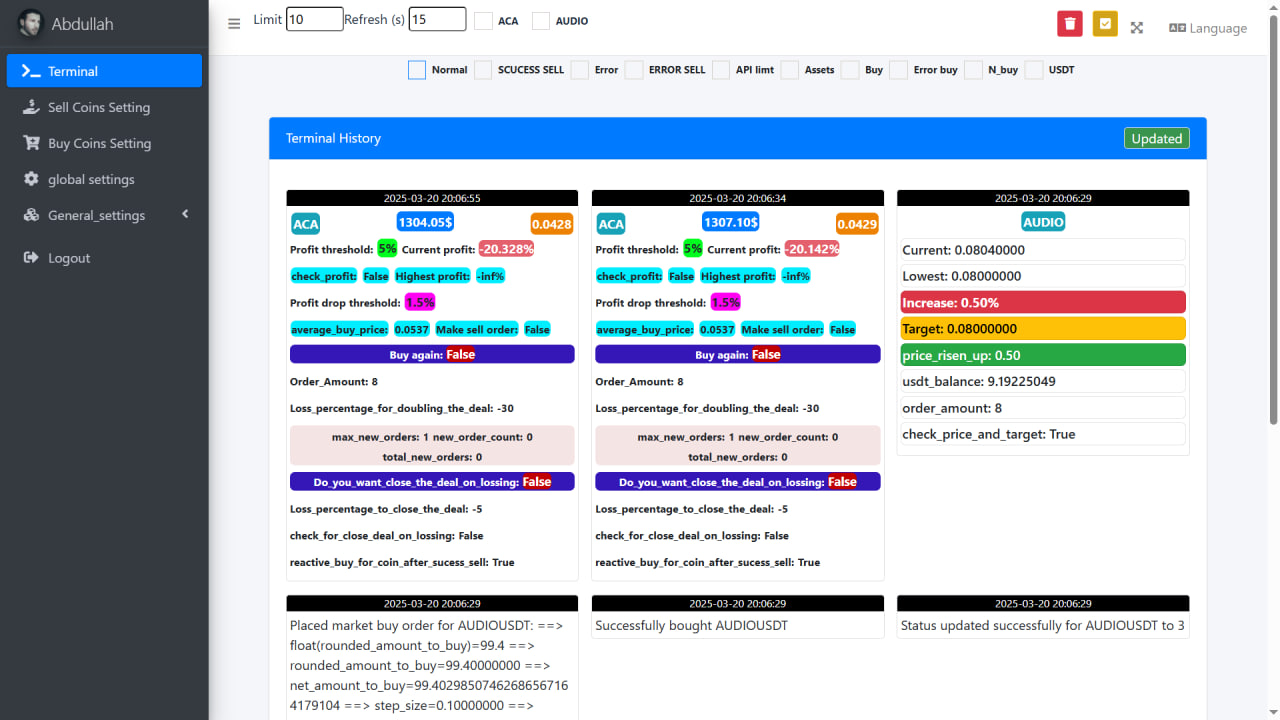Check the Normal filter checkbox
Screen dimensions: 1280x720
417,70
